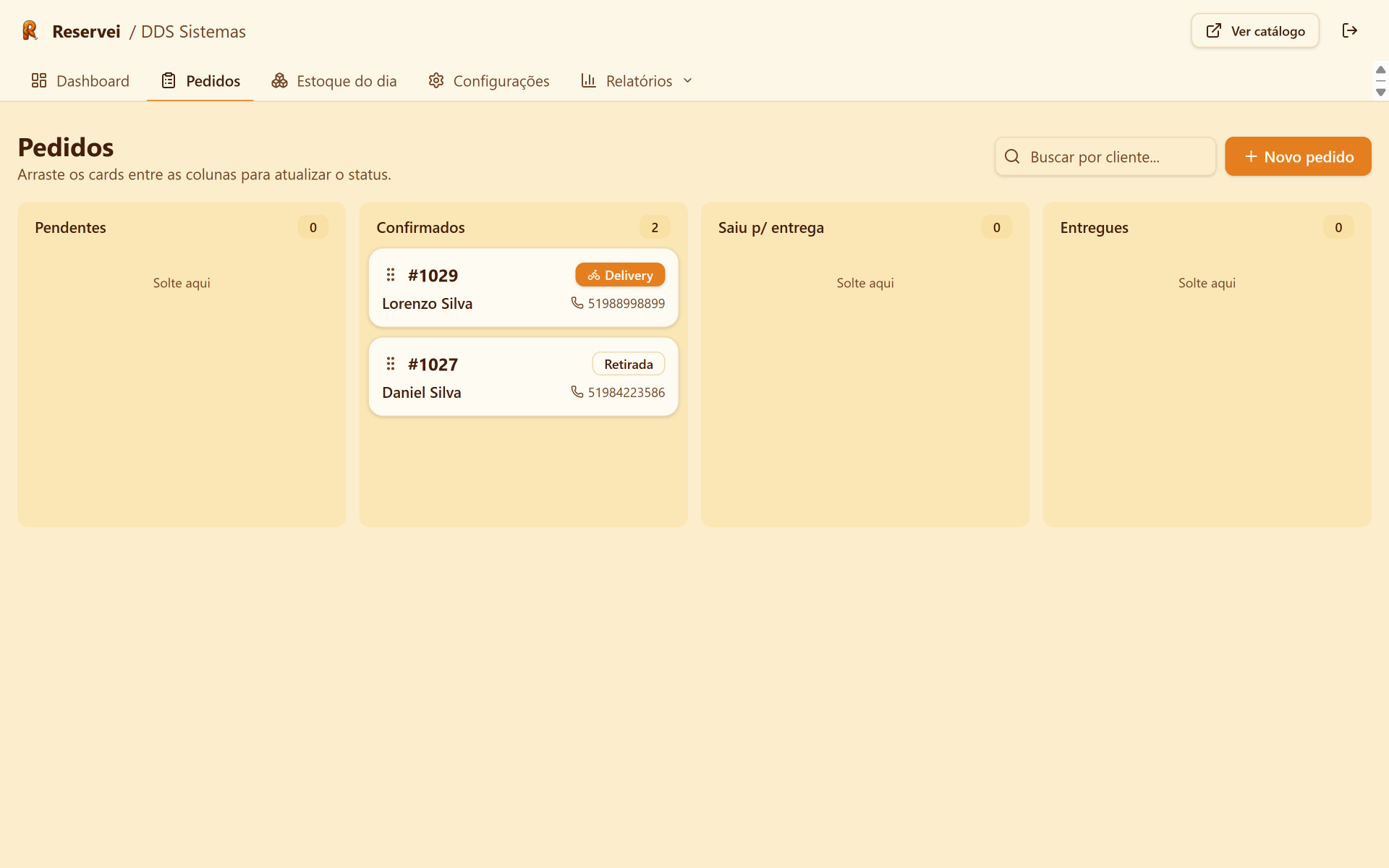Open order #1029 card
1389x868 pixels.
[524, 288]
